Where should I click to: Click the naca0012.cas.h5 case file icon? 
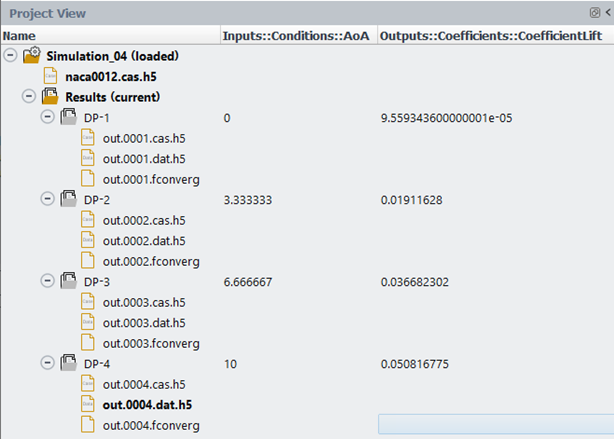[x=51, y=76]
